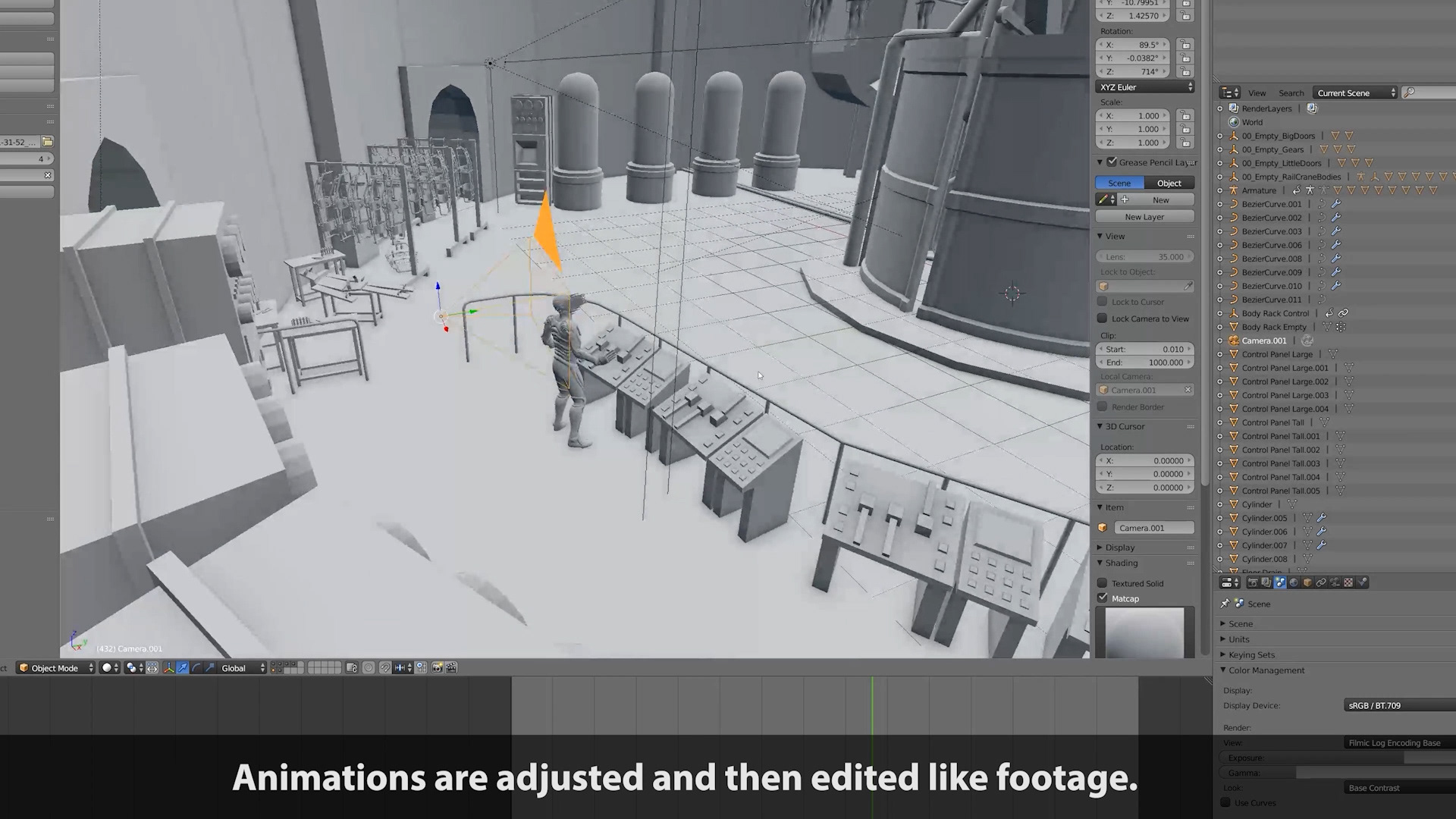The image size is (1456, 819).
Task: Select Armature in the outliner
Action: pyautogui.click(x=1259, y=190)
